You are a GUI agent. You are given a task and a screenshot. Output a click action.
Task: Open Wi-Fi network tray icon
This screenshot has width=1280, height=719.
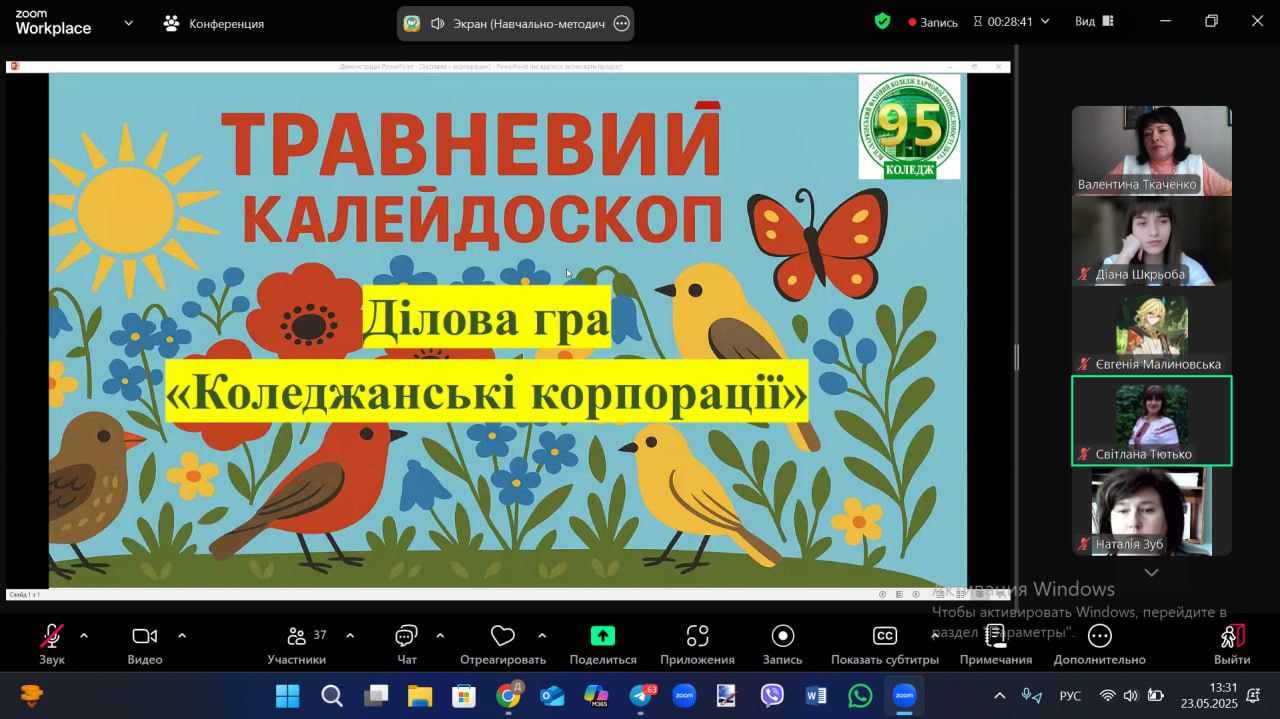(1107, 695)
